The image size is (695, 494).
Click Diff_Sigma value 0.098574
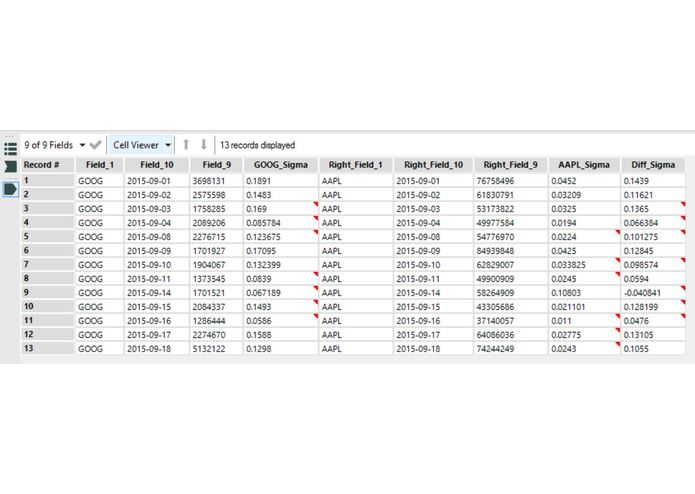(x=653, y=265)
